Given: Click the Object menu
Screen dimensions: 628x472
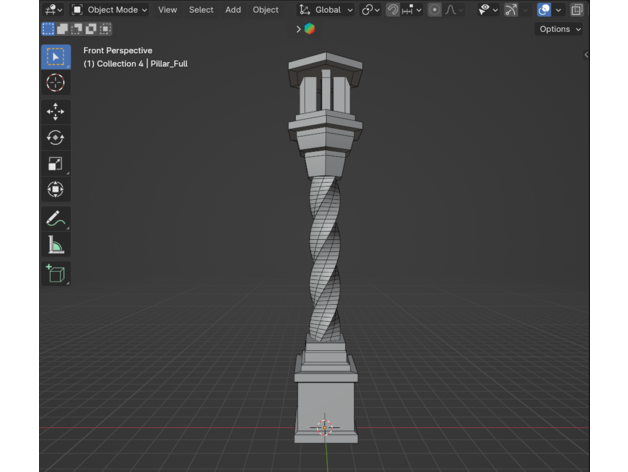Looking at the screenshot, I should coord(266,10).
